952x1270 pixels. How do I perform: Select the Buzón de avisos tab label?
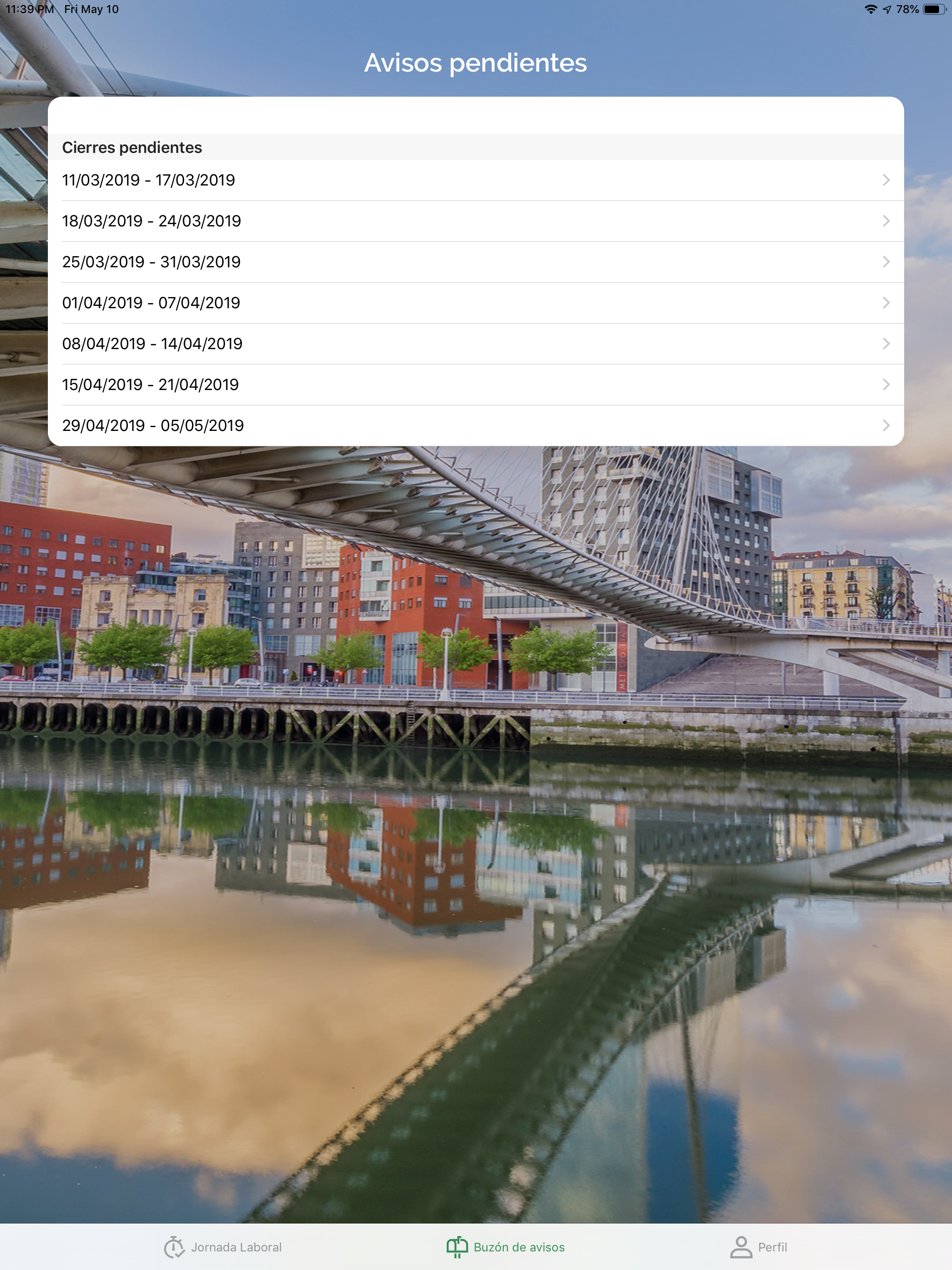tap(519, 1247)
